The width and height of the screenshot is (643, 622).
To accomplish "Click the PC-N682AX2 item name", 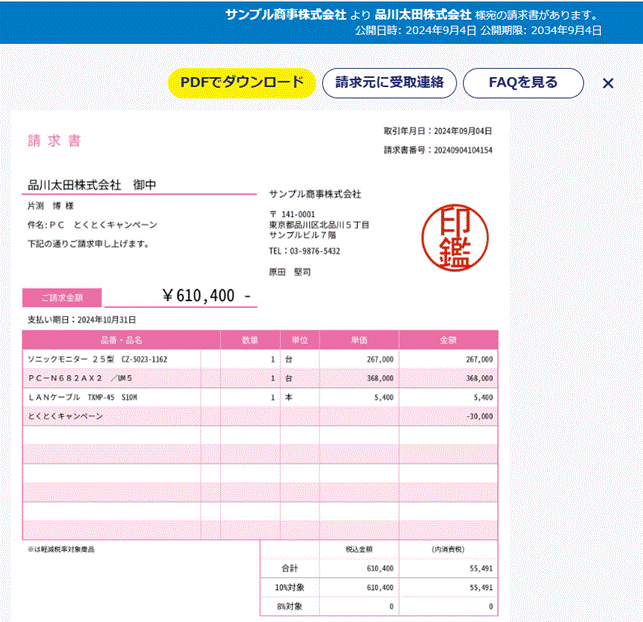I will 80,378.
